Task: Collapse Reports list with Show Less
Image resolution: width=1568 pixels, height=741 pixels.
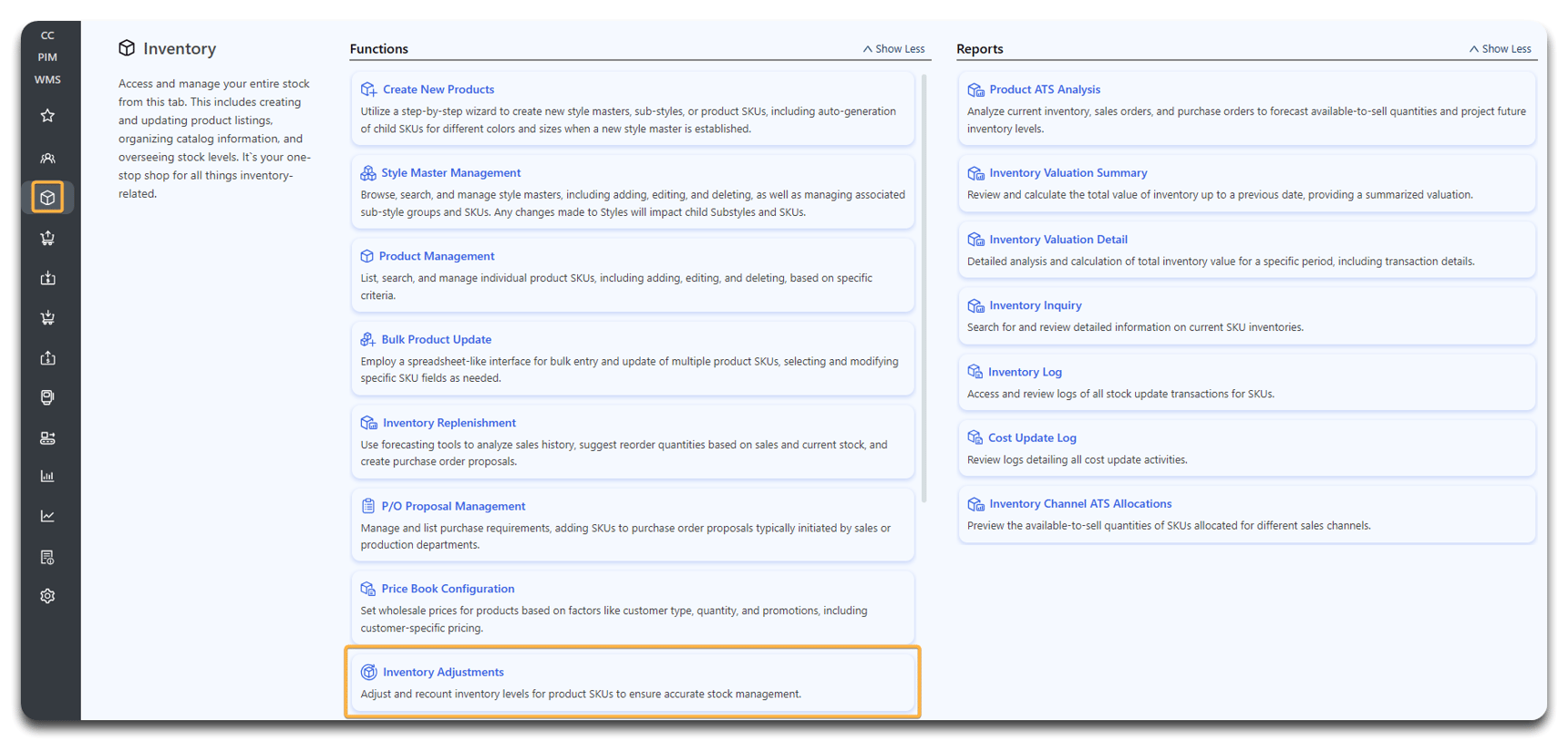Action: click(x=1501, y=49)
